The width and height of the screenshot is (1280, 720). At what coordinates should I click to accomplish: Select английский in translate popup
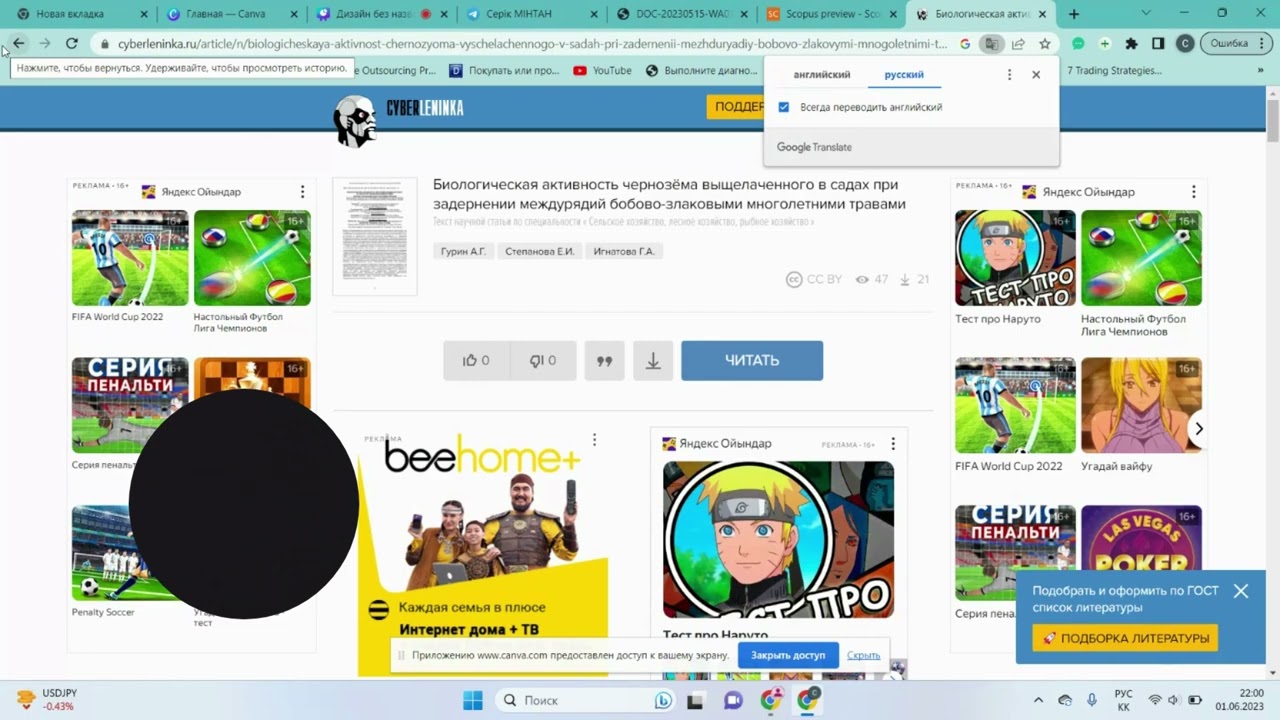coord(822,75)
